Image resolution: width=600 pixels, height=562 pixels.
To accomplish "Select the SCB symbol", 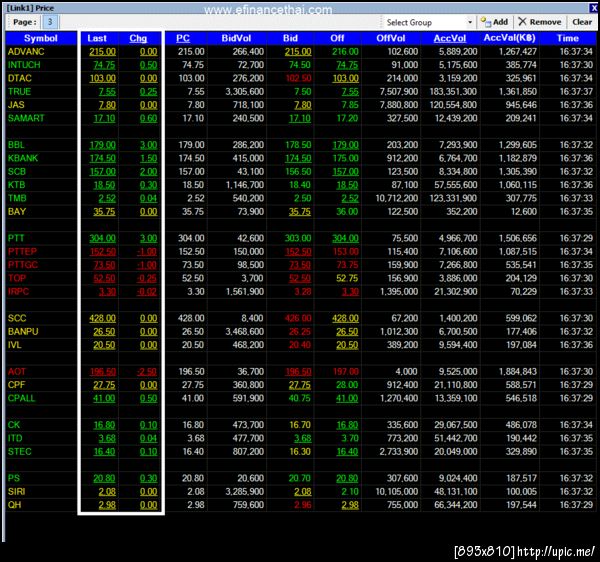I will 17,172.
